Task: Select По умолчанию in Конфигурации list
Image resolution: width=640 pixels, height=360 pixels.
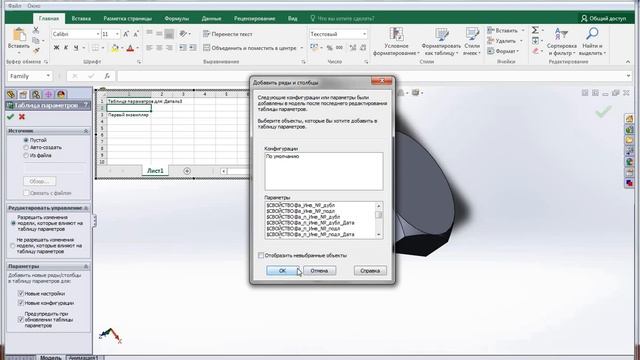Action: point(282,156)
